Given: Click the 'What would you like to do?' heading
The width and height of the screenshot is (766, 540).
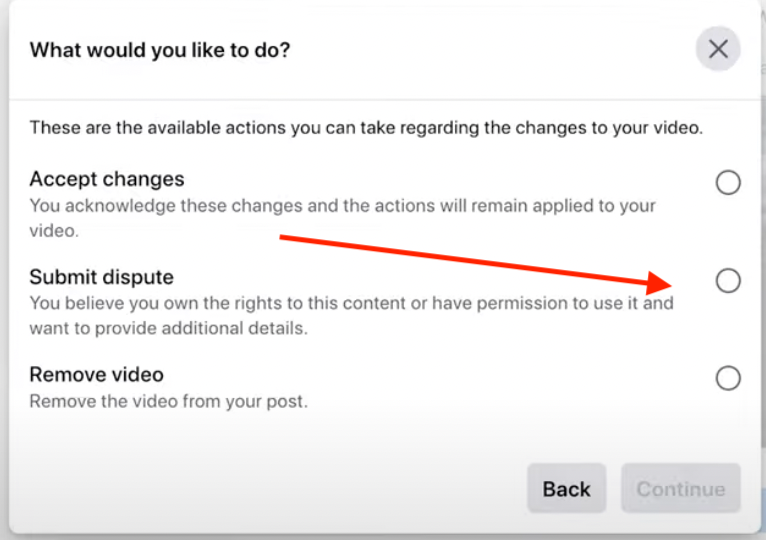Looking at the screenshot, I should click(160, 50).
